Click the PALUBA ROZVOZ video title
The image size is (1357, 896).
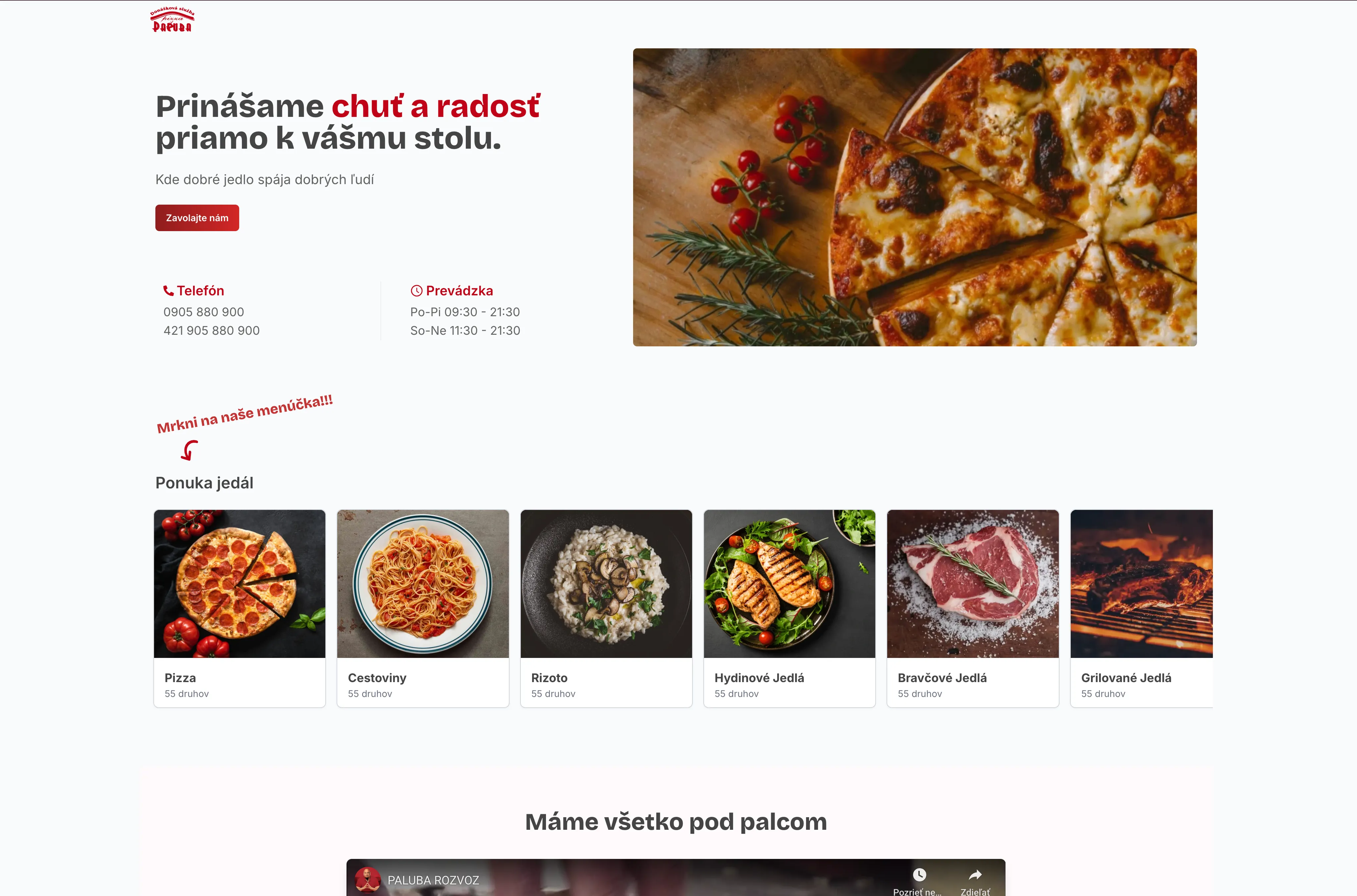[433, 880]
